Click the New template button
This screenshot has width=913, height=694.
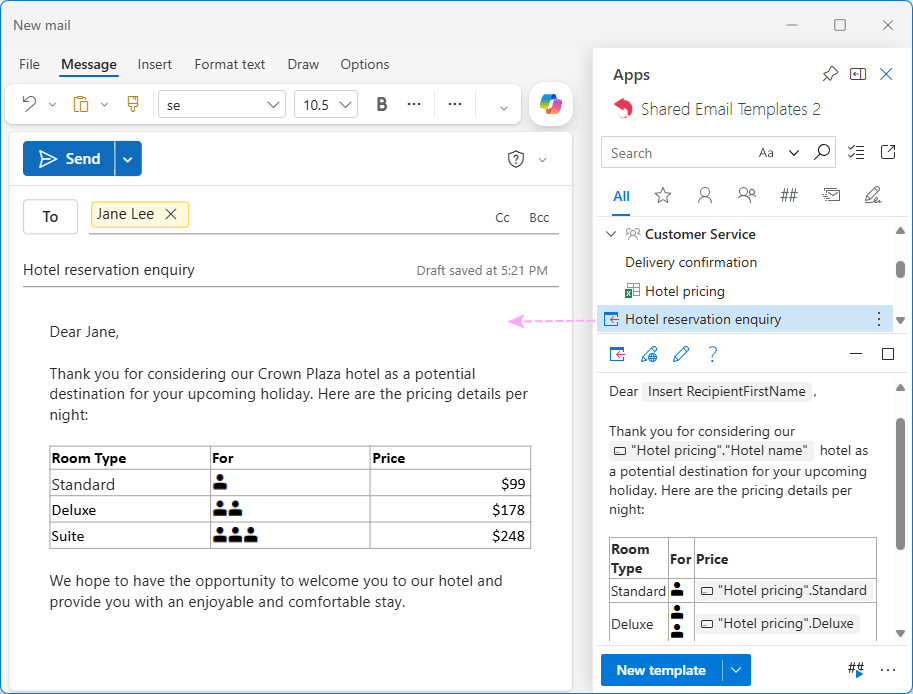661,670
